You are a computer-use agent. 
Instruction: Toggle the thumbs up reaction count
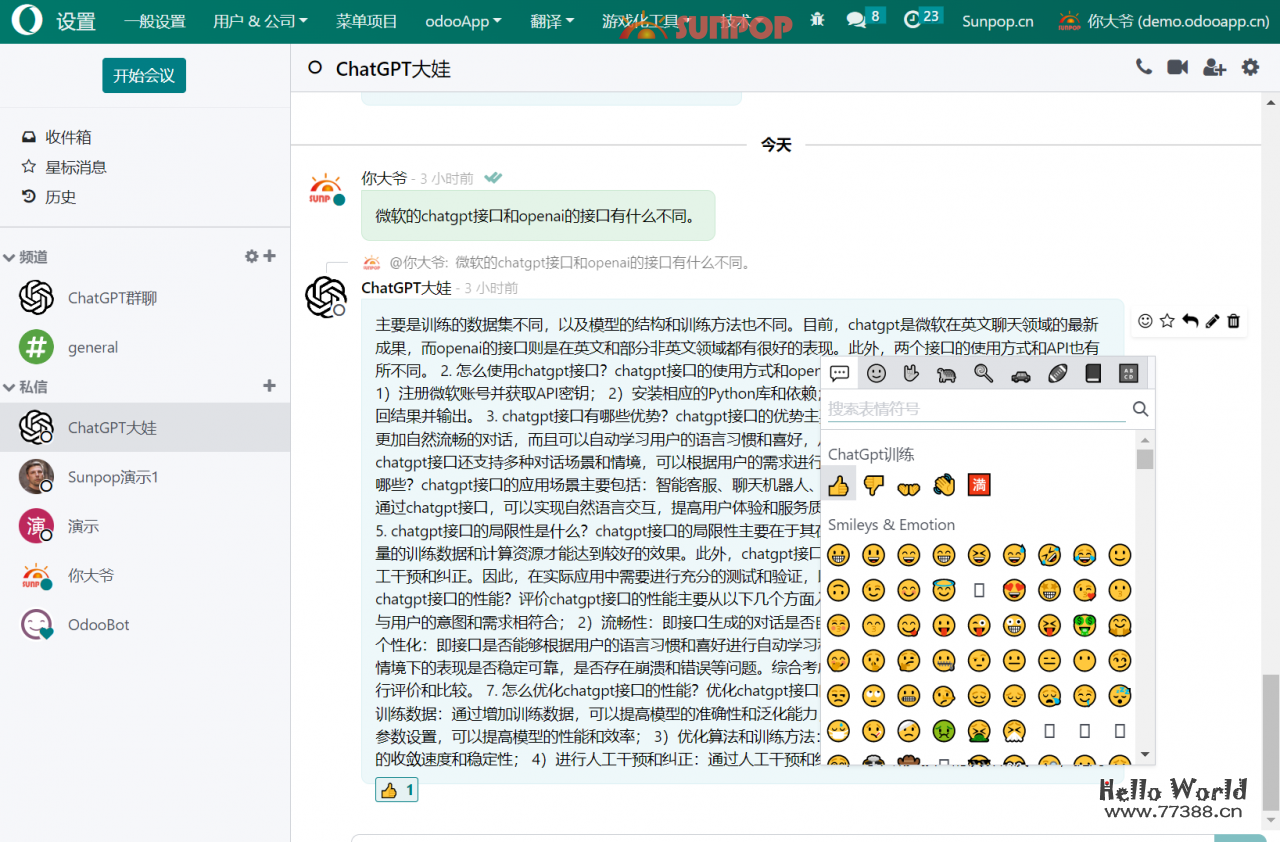click(396, 789)
